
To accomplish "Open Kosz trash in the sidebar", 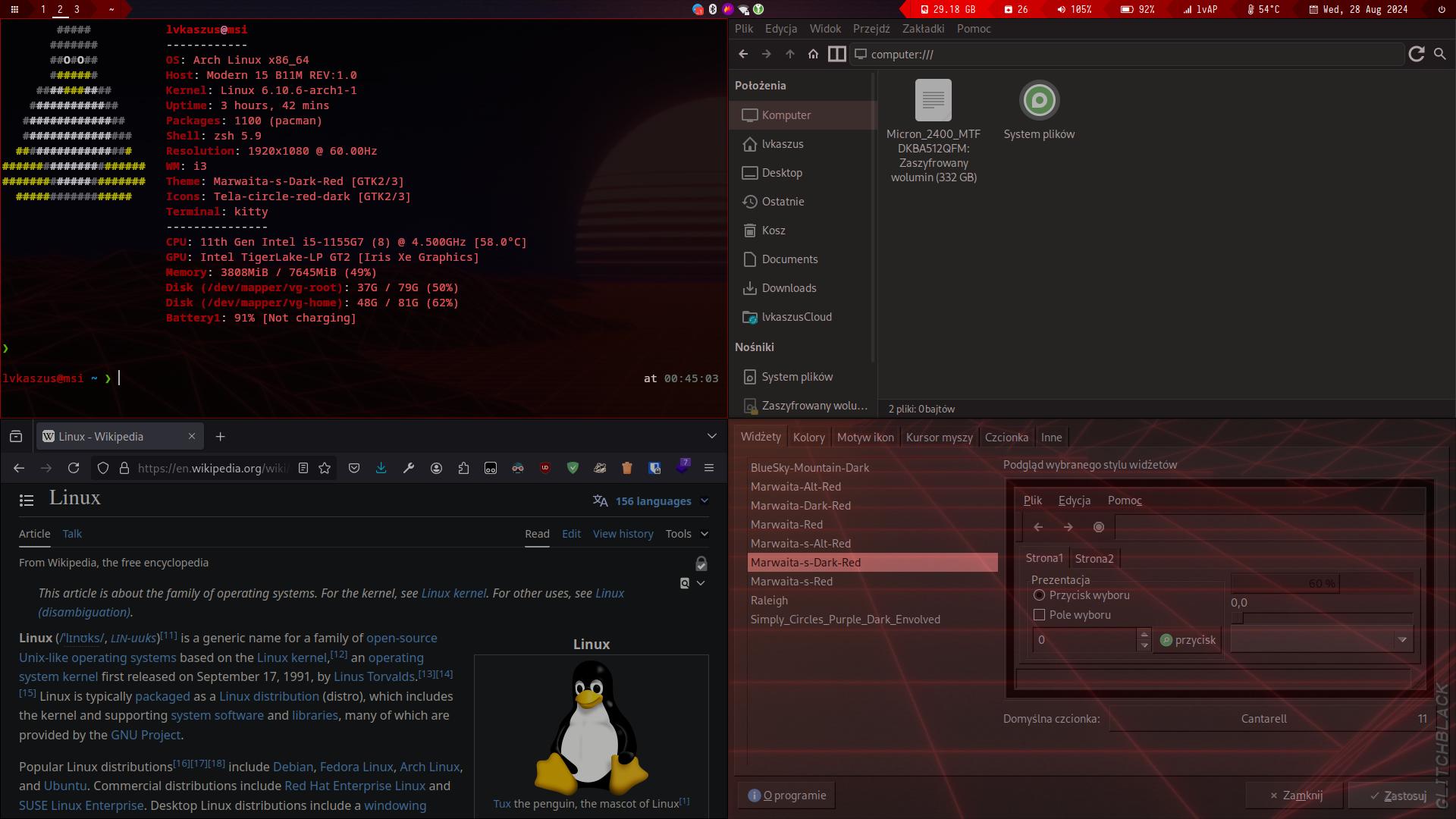I will 801,231.
